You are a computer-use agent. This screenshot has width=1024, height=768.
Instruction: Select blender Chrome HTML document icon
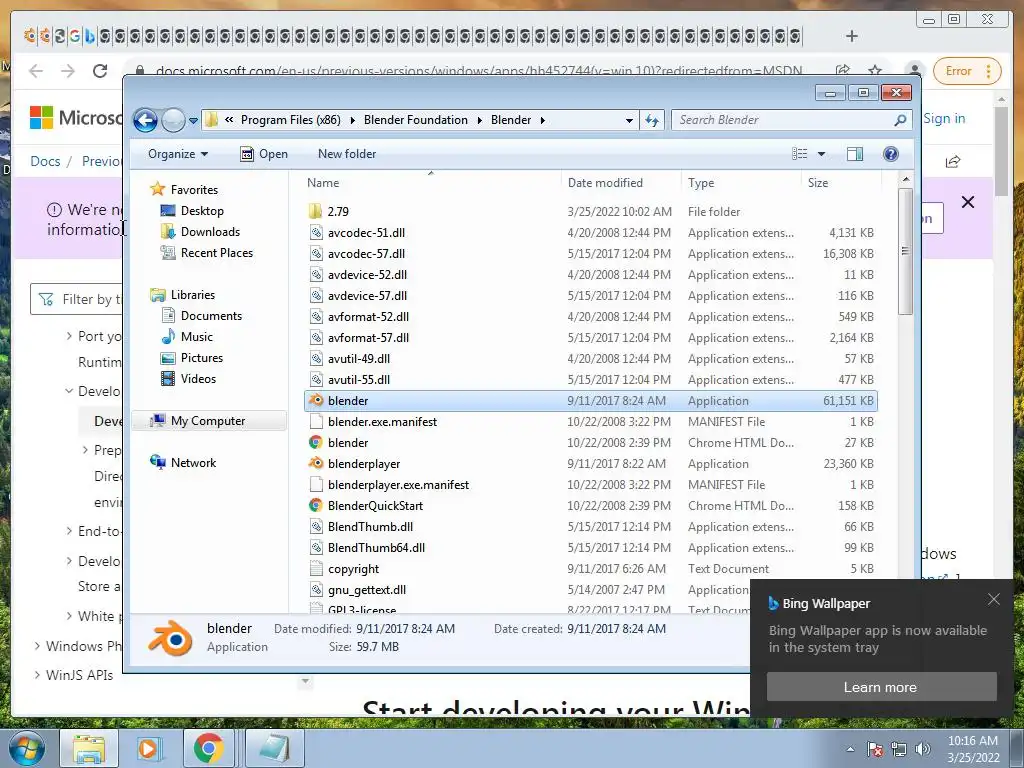315,443
